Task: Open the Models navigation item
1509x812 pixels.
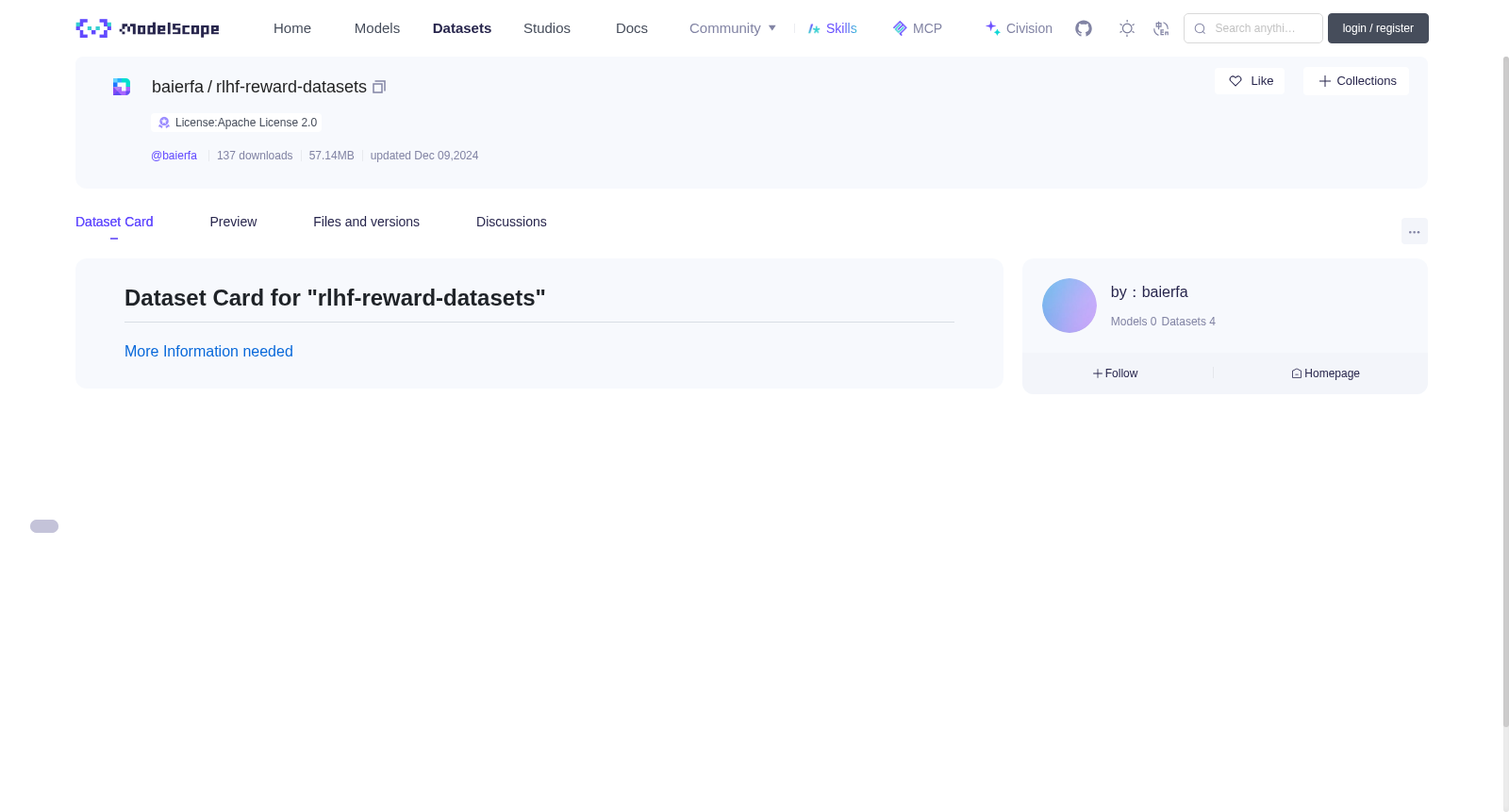Action: point(377,28)
